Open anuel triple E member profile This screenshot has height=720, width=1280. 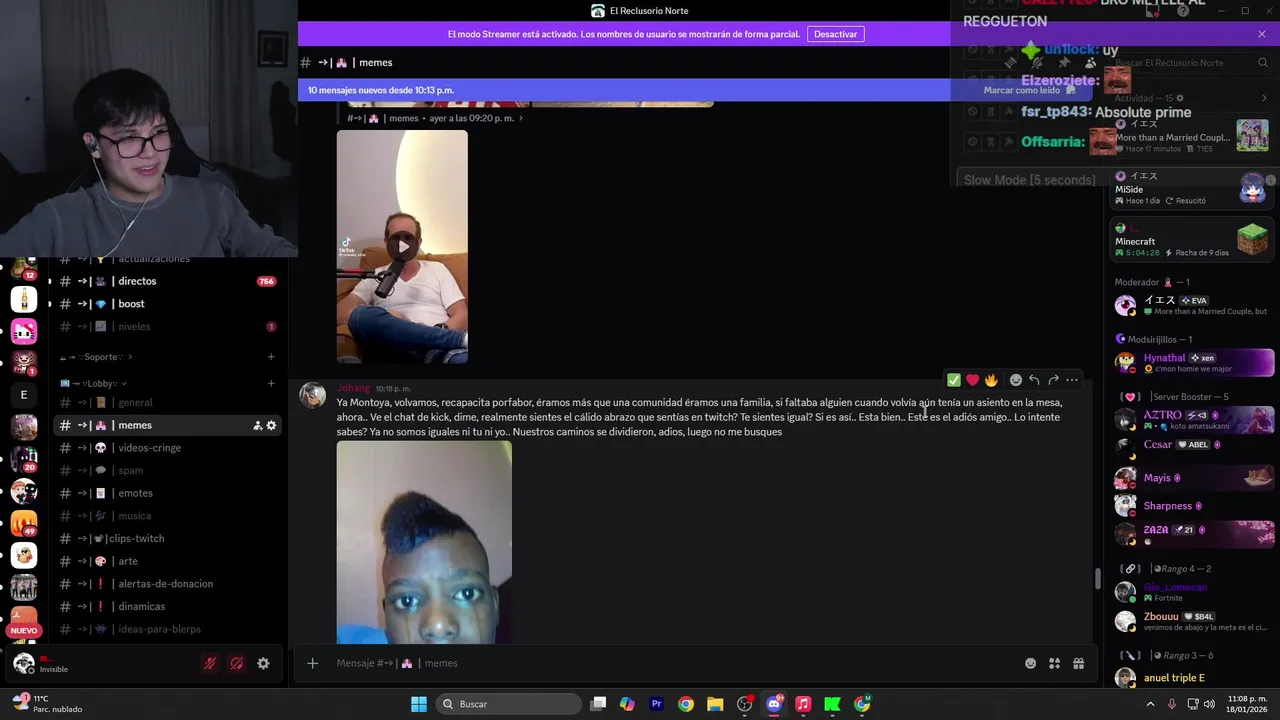(1194, 677)
